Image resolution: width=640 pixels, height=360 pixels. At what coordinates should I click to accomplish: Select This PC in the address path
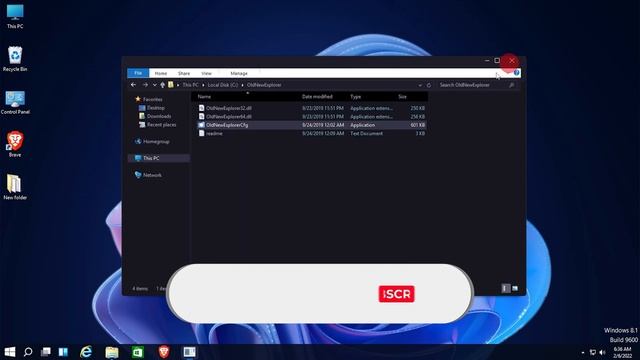(x=190, y=85)
